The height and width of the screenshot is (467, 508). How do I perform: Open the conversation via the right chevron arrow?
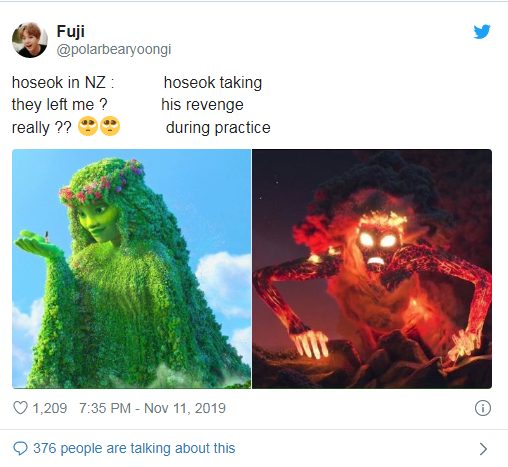483,449
